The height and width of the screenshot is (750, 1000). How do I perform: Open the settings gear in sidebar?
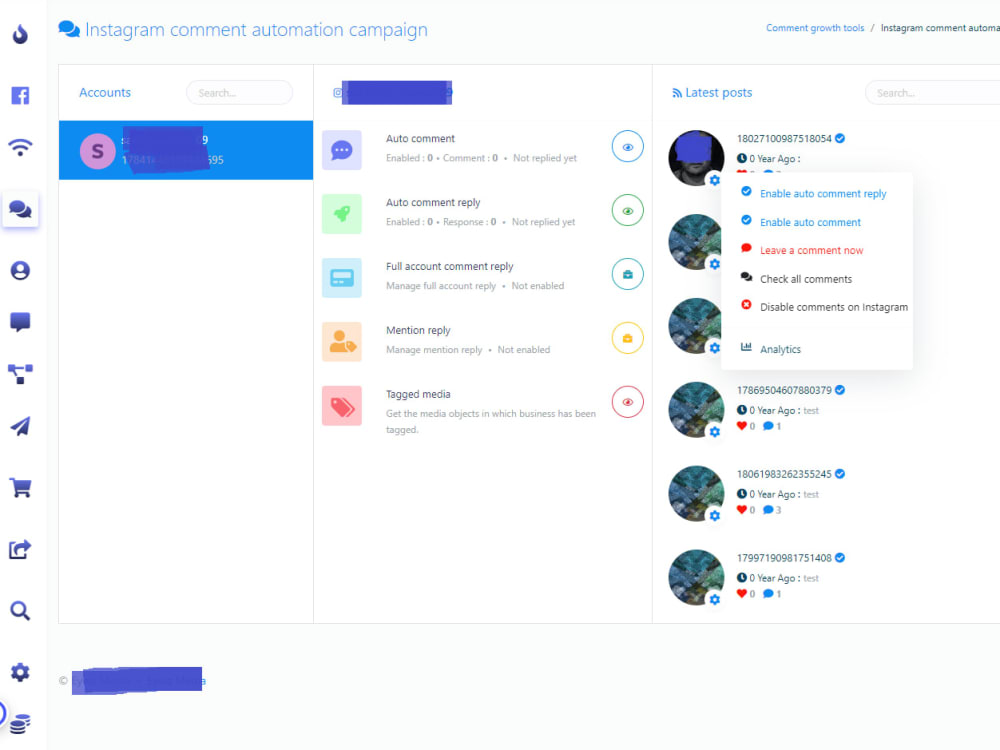[20, 672]
